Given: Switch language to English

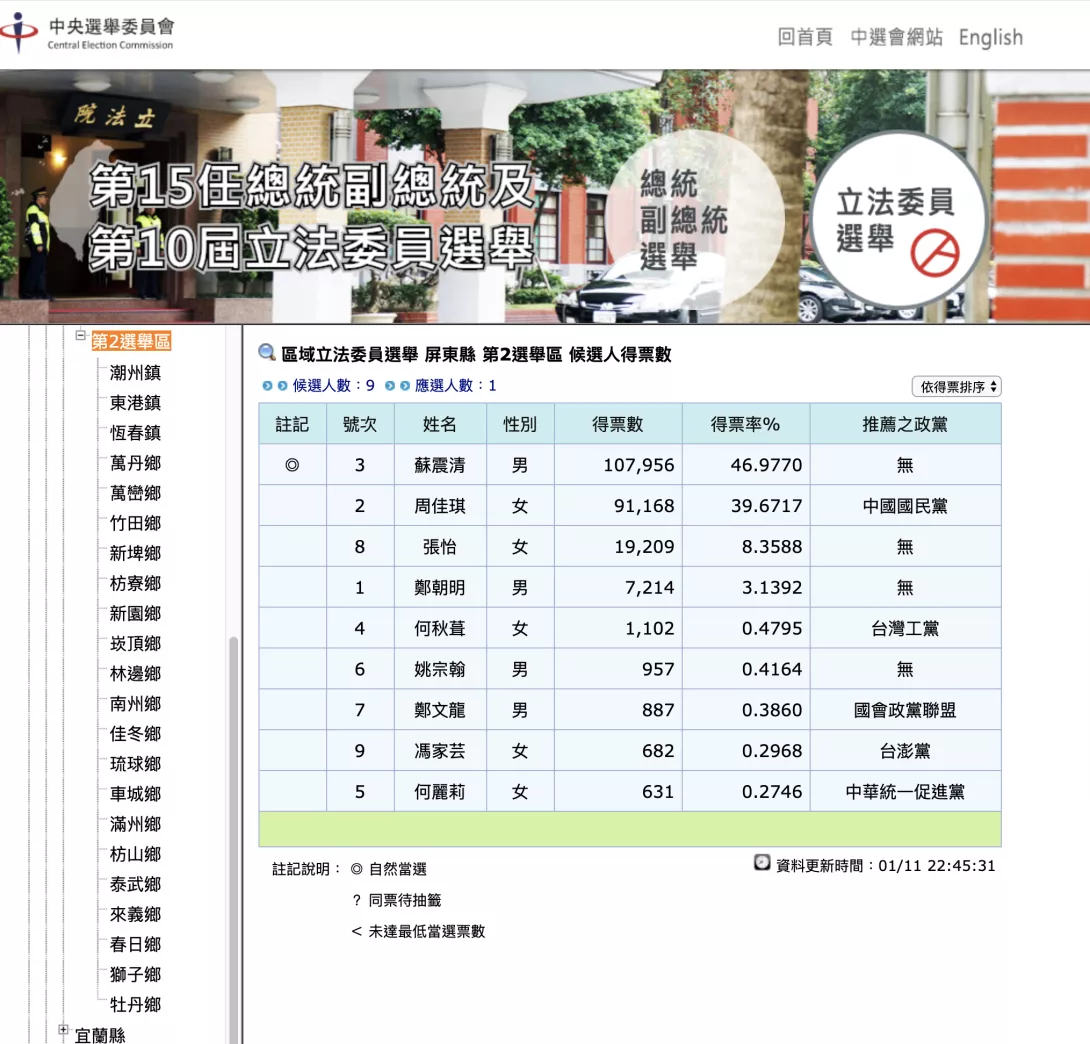Looking at the screenshot, I should (x=990, y=37).
